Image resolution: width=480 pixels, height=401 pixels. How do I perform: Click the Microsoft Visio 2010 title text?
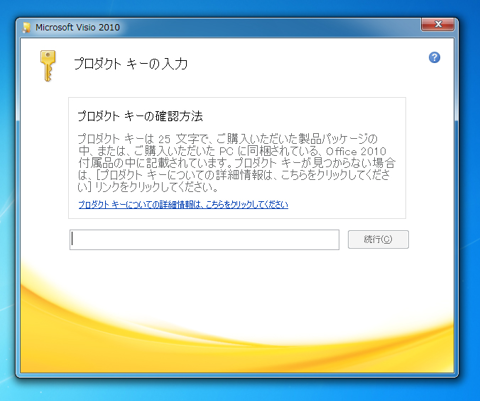(78, 27)
